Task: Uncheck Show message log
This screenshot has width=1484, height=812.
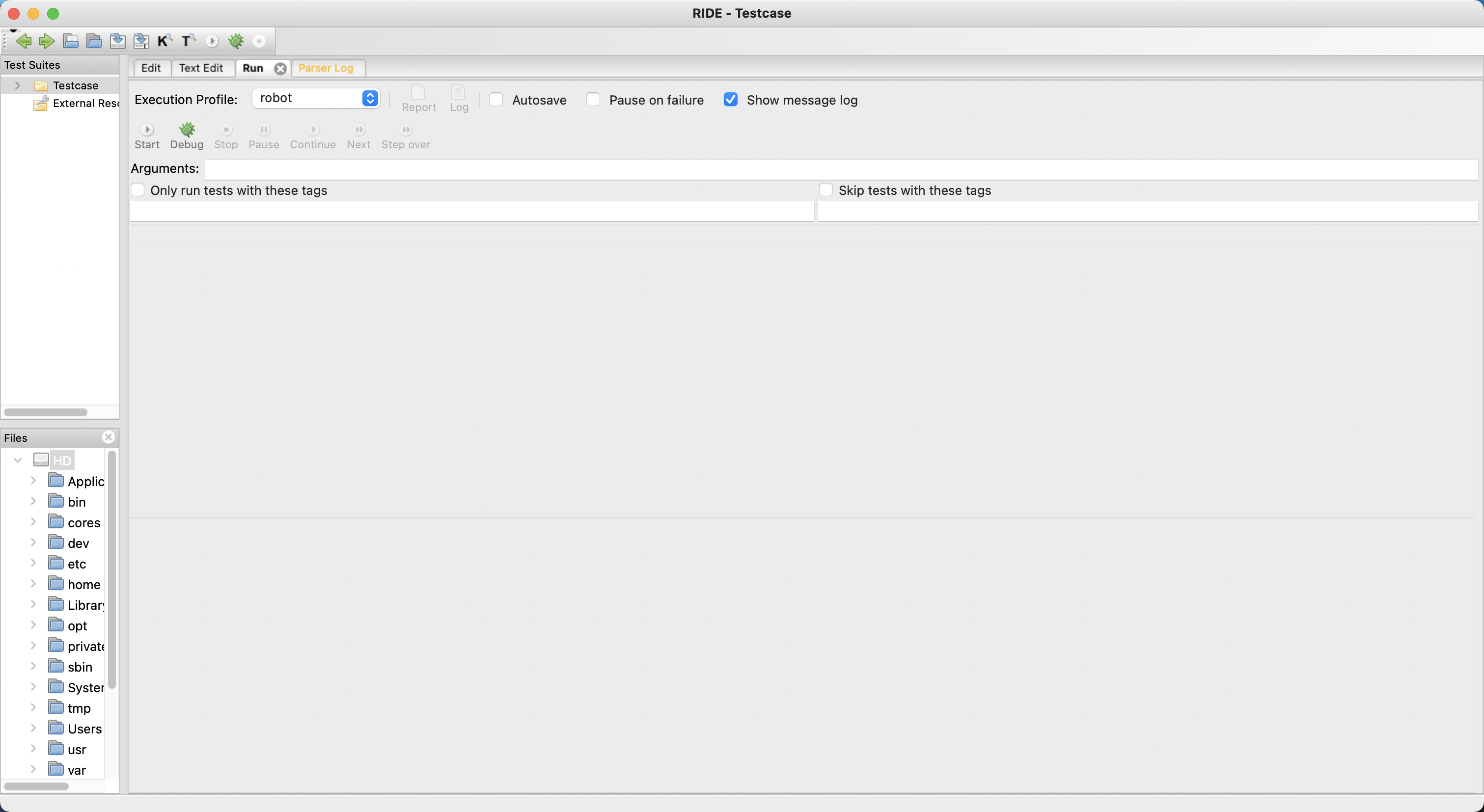Action: (x=731, y=100)
